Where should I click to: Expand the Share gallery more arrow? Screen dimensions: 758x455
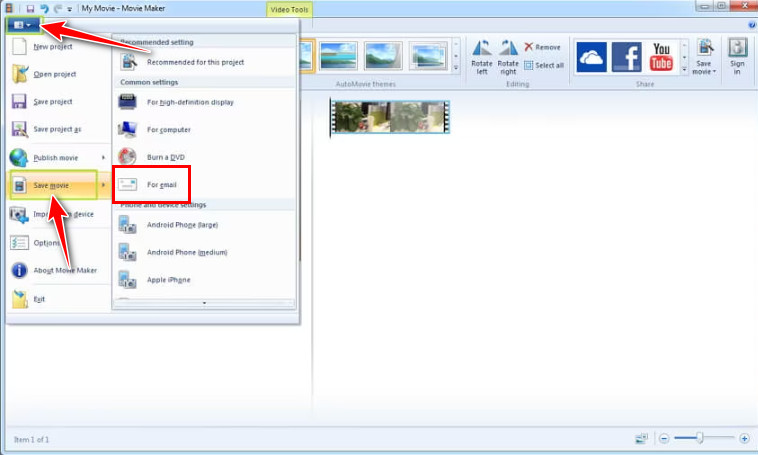[683, 68]
